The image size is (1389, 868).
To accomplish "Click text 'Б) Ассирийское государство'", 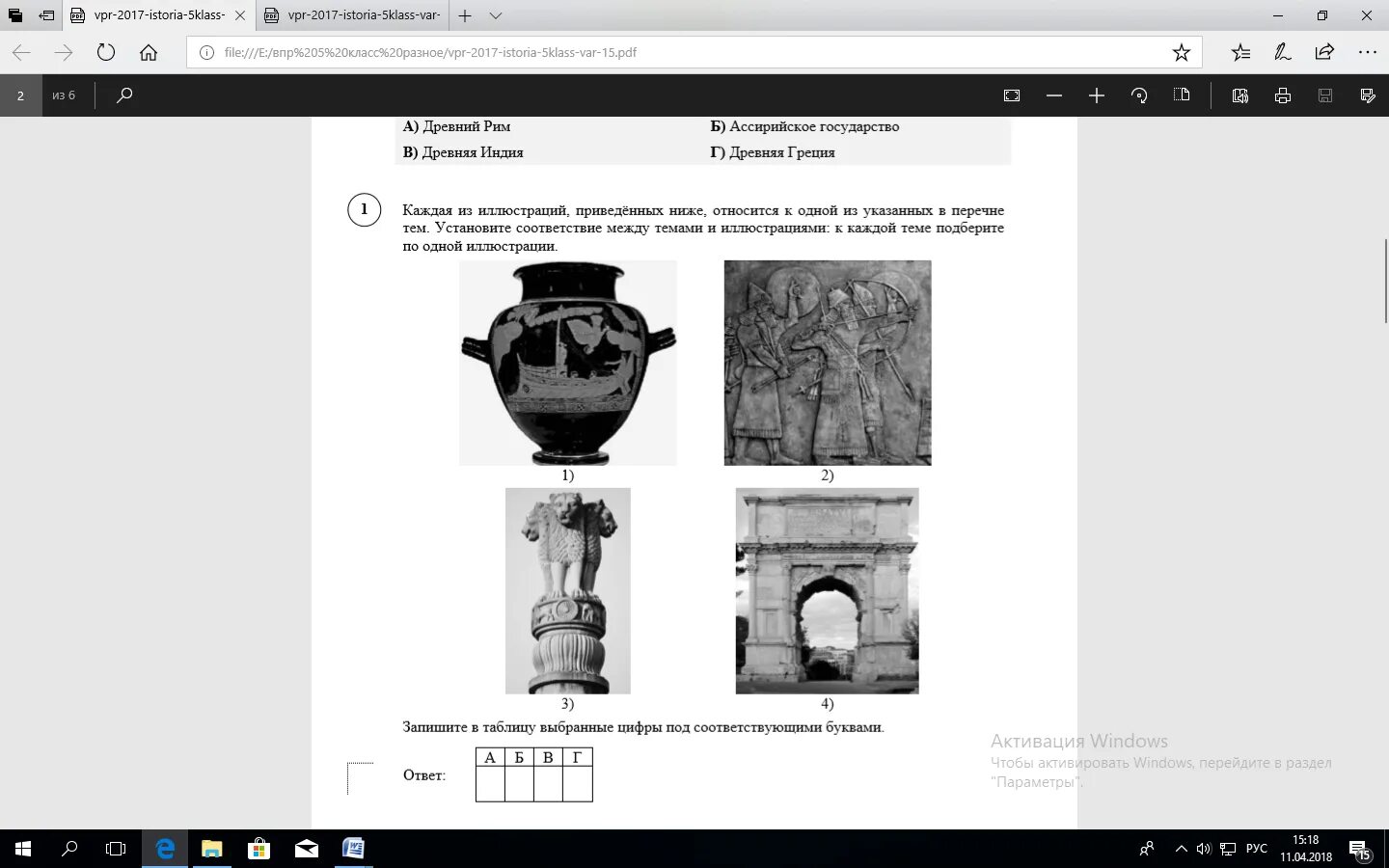I will click(804, 126).
